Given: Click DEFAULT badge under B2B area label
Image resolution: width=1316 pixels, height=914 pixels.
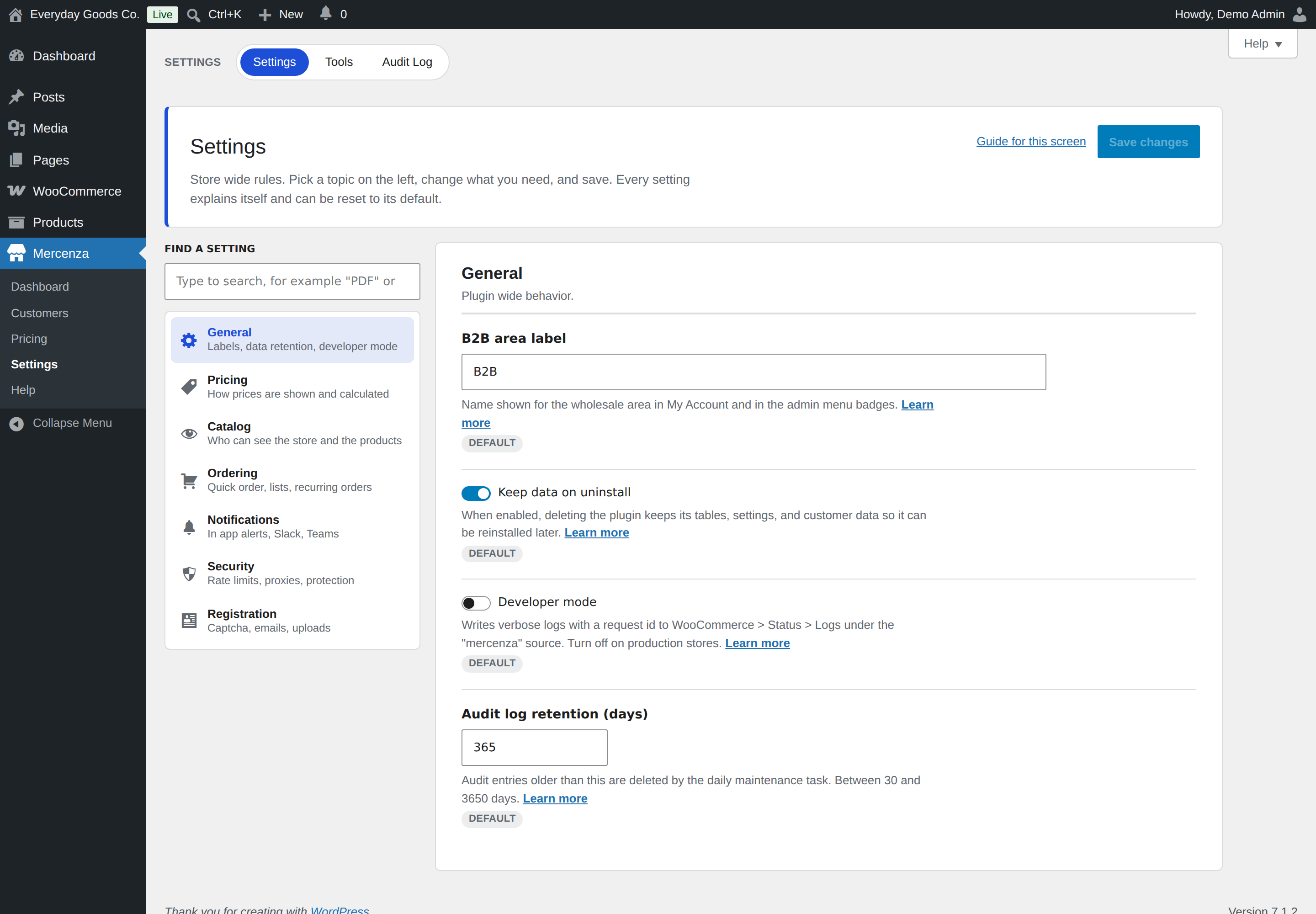Looking at the screenshot, I should [x=492, y=443].
